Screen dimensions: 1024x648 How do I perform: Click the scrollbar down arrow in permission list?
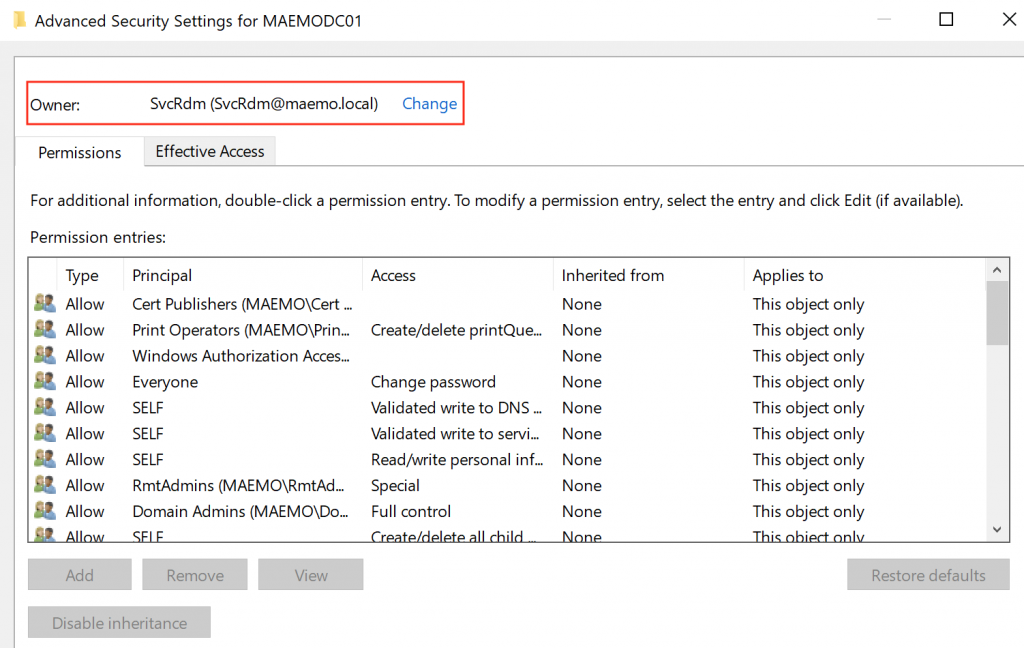[996, 530]
